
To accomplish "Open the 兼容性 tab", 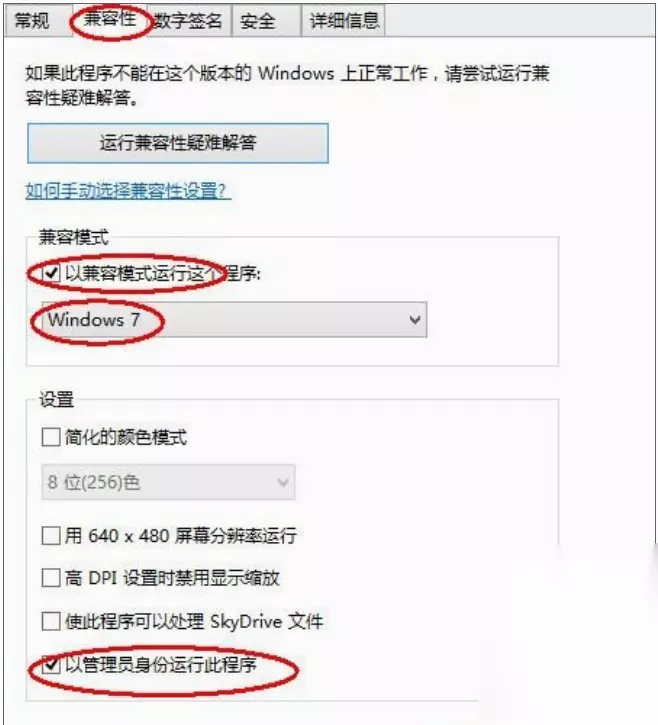I will click(110, 19).
